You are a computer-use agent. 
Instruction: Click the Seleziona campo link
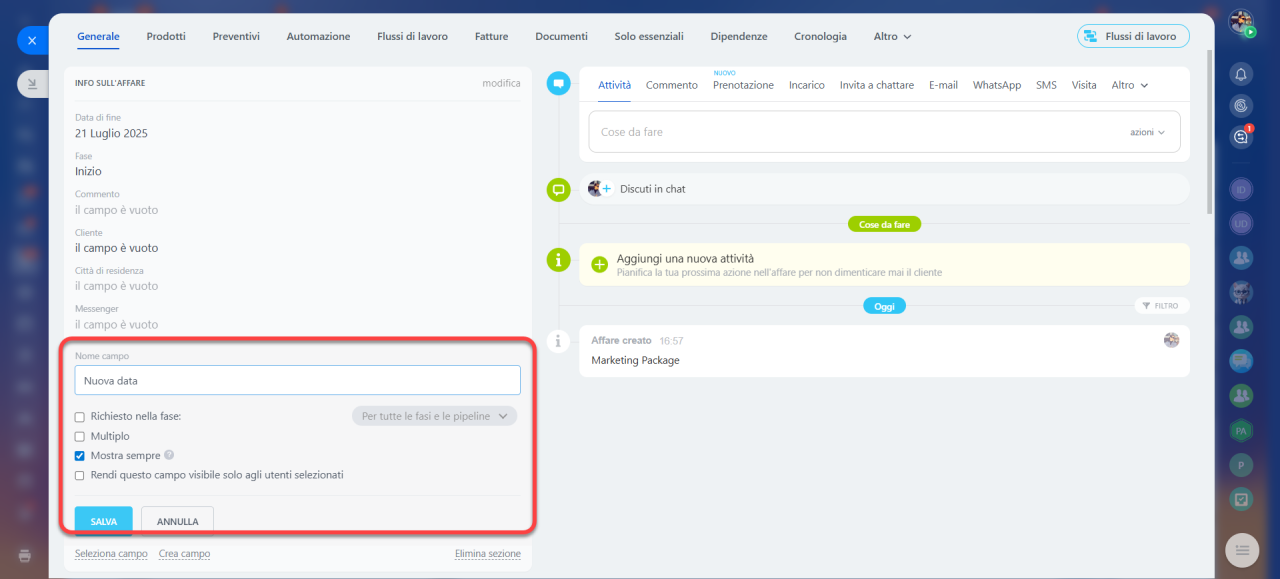tap(111, 554)
